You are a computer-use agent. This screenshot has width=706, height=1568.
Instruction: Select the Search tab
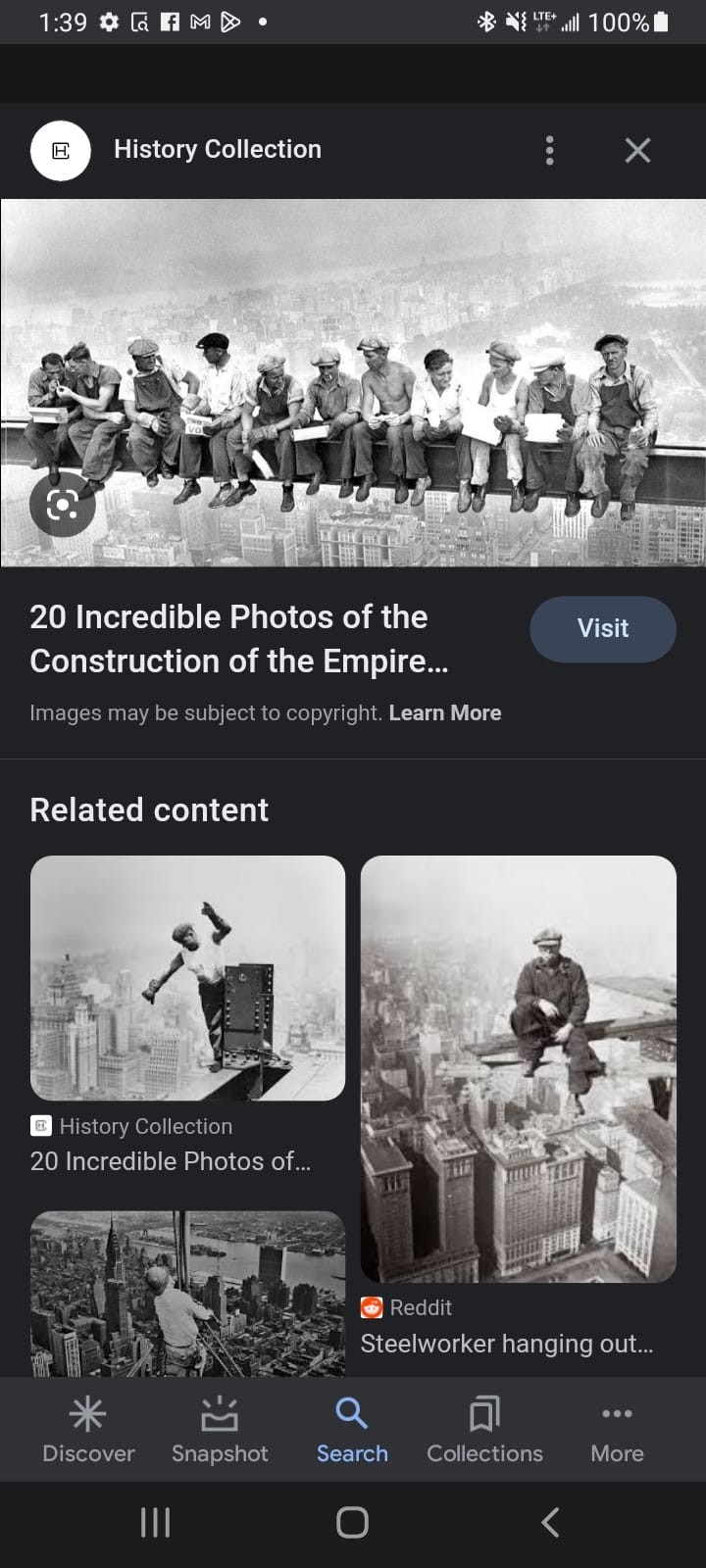(x=352, y=1430)
